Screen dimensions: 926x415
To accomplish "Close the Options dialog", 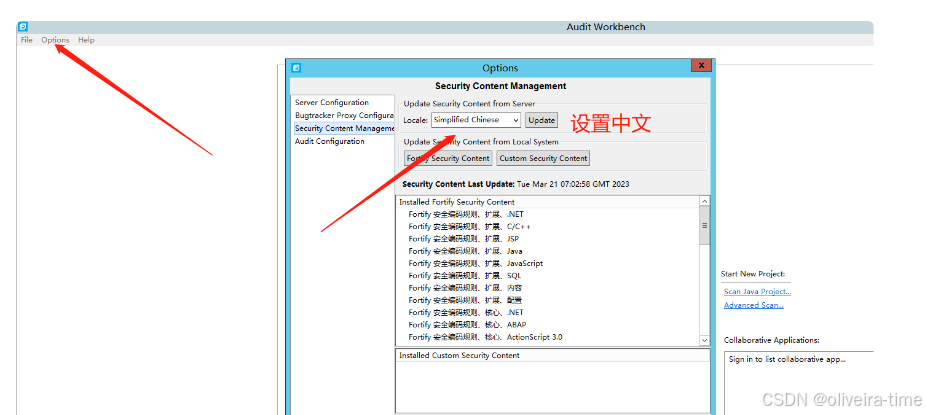I will 701,66.
